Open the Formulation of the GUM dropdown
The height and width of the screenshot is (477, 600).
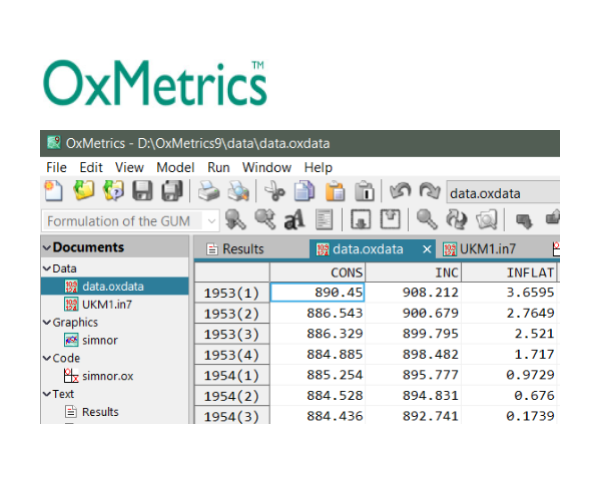[x=211, y=221]
